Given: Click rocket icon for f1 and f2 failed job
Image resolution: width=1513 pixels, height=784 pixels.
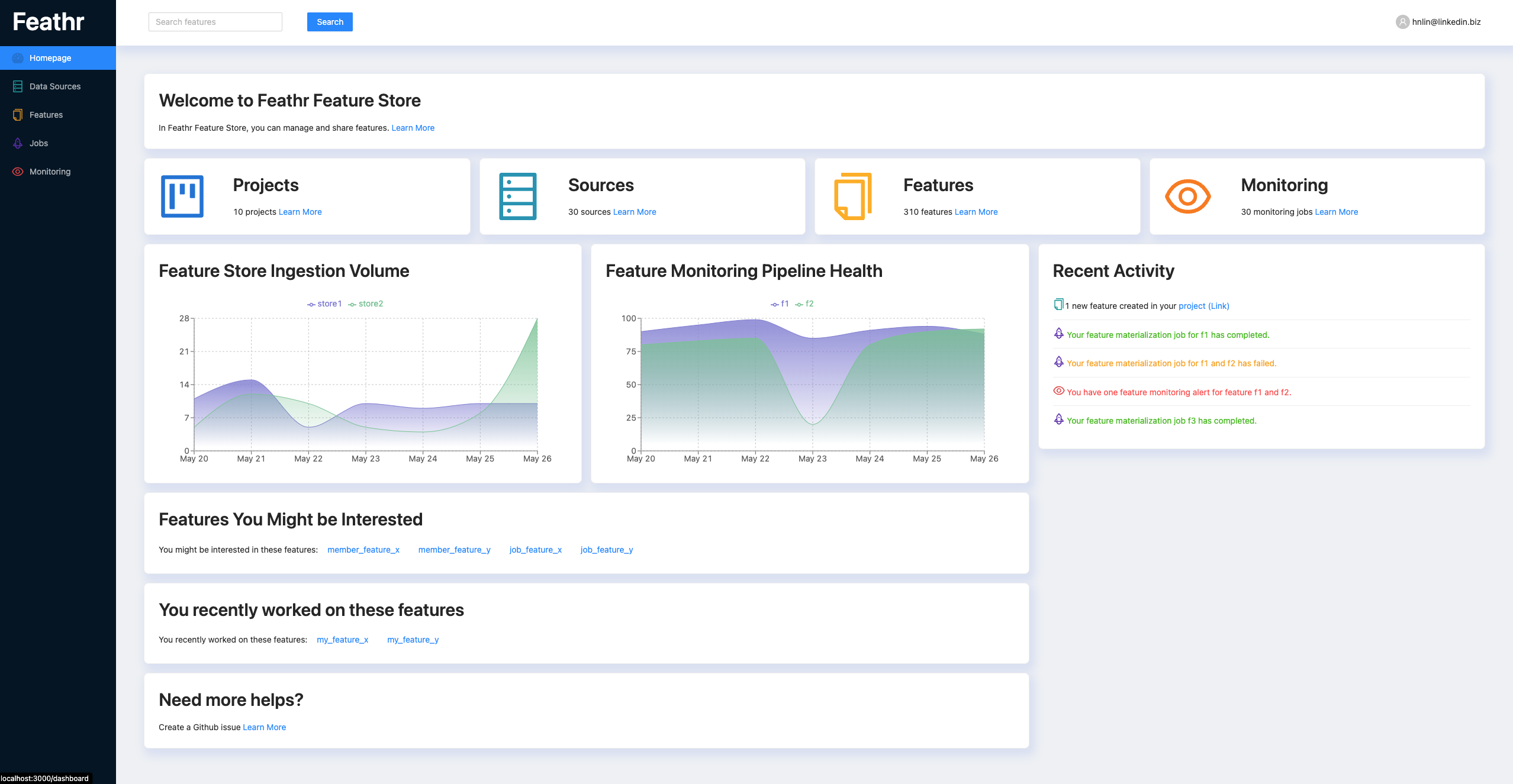Looking at the screenshot, I should [x=1059, y=362].
